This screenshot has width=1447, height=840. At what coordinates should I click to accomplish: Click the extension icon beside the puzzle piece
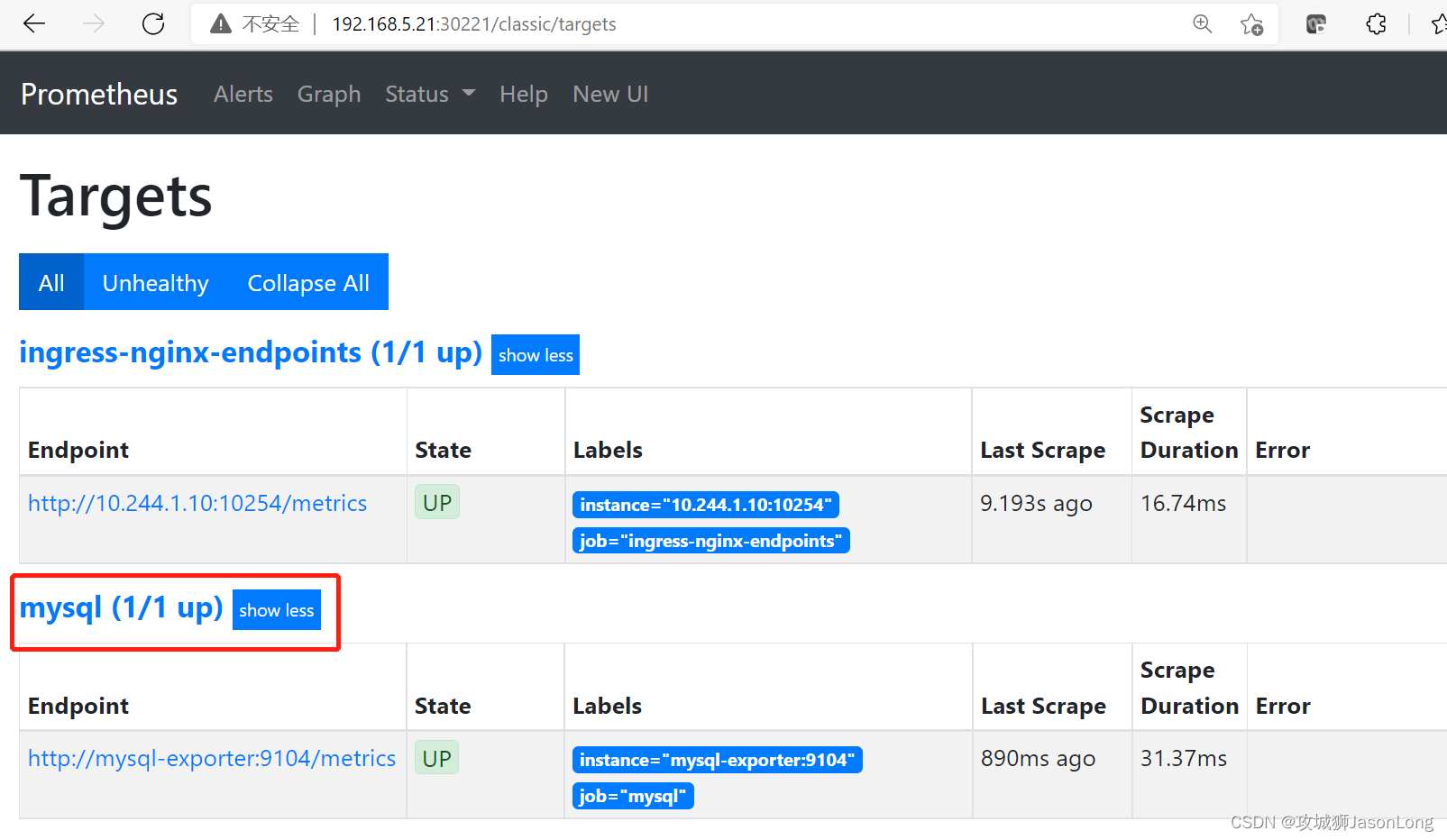1316,24
